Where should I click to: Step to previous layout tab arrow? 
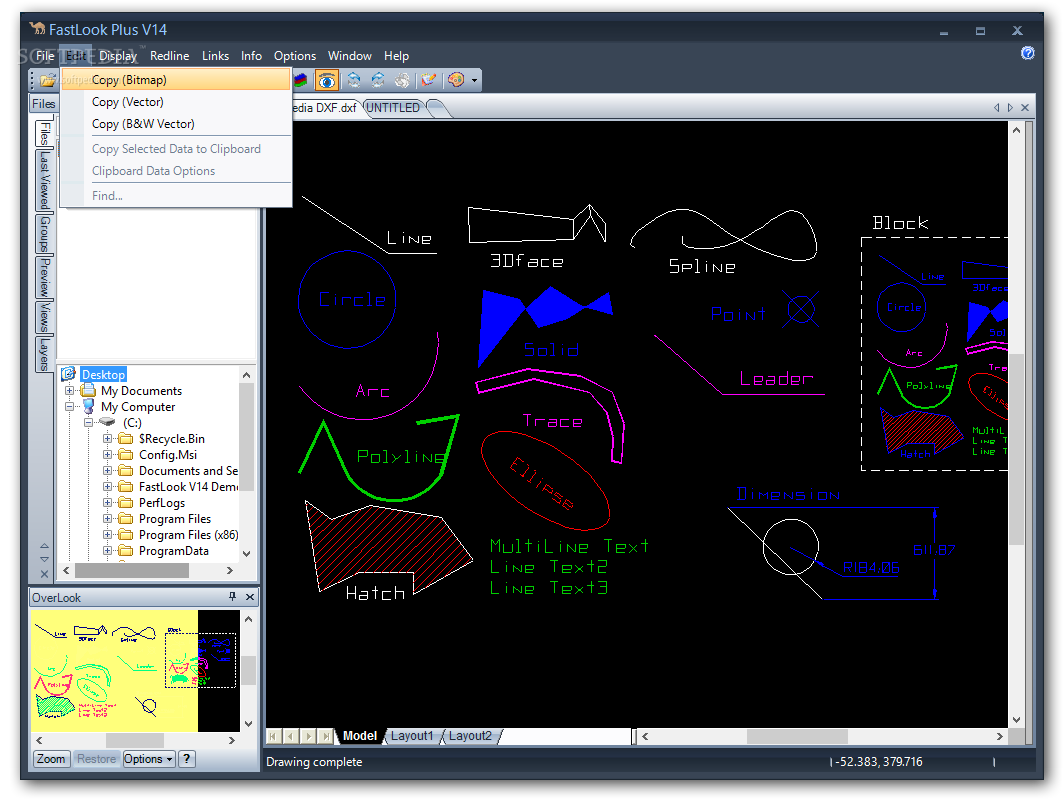coord(291,736)
